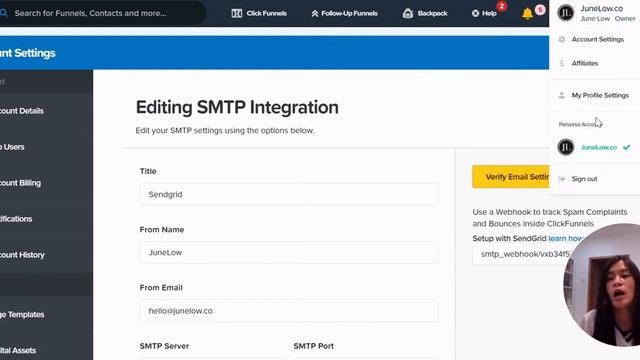
Task: Click the Follow-Up Funnels arrow icon
Action: (x=315, y=13)
